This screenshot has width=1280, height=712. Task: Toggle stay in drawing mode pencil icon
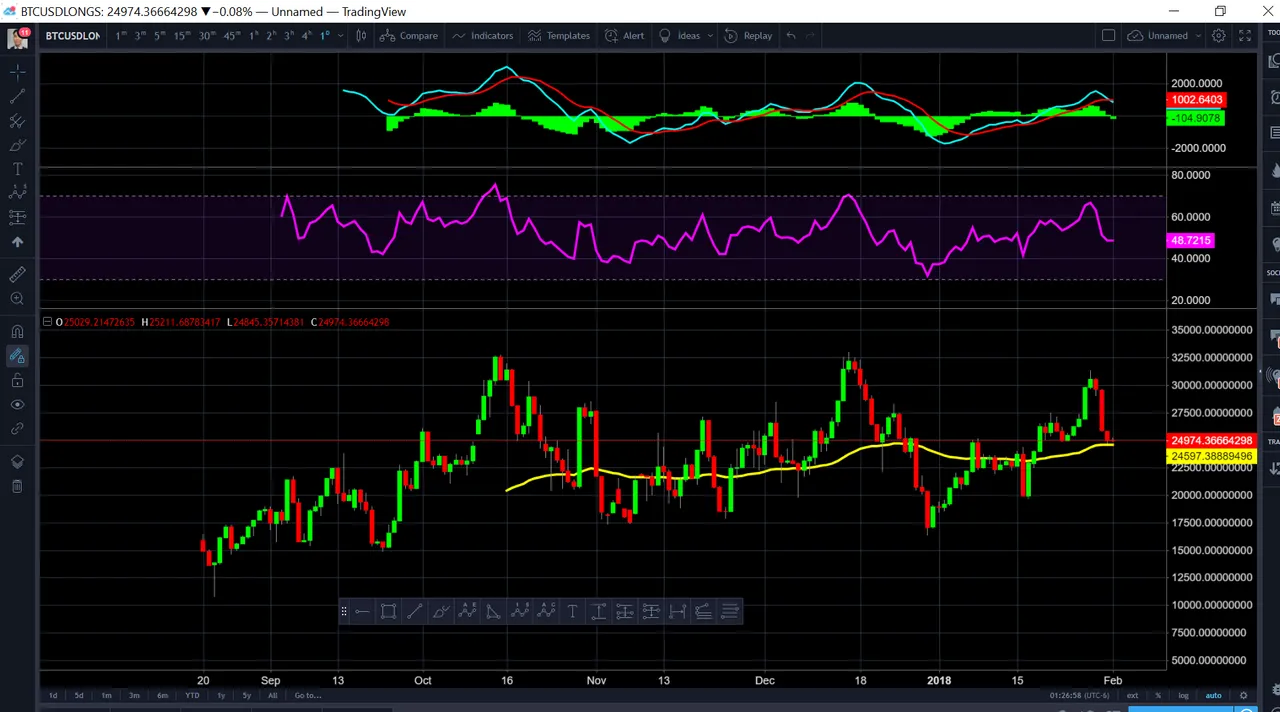point(17,356)
